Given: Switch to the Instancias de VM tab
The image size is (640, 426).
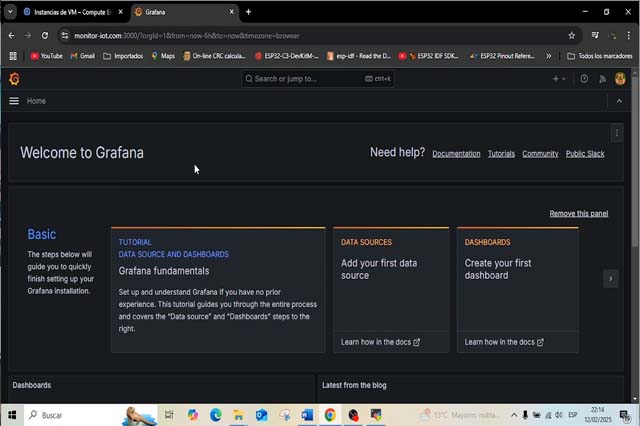Looking at the screenshot, I should tap(72, 12).
